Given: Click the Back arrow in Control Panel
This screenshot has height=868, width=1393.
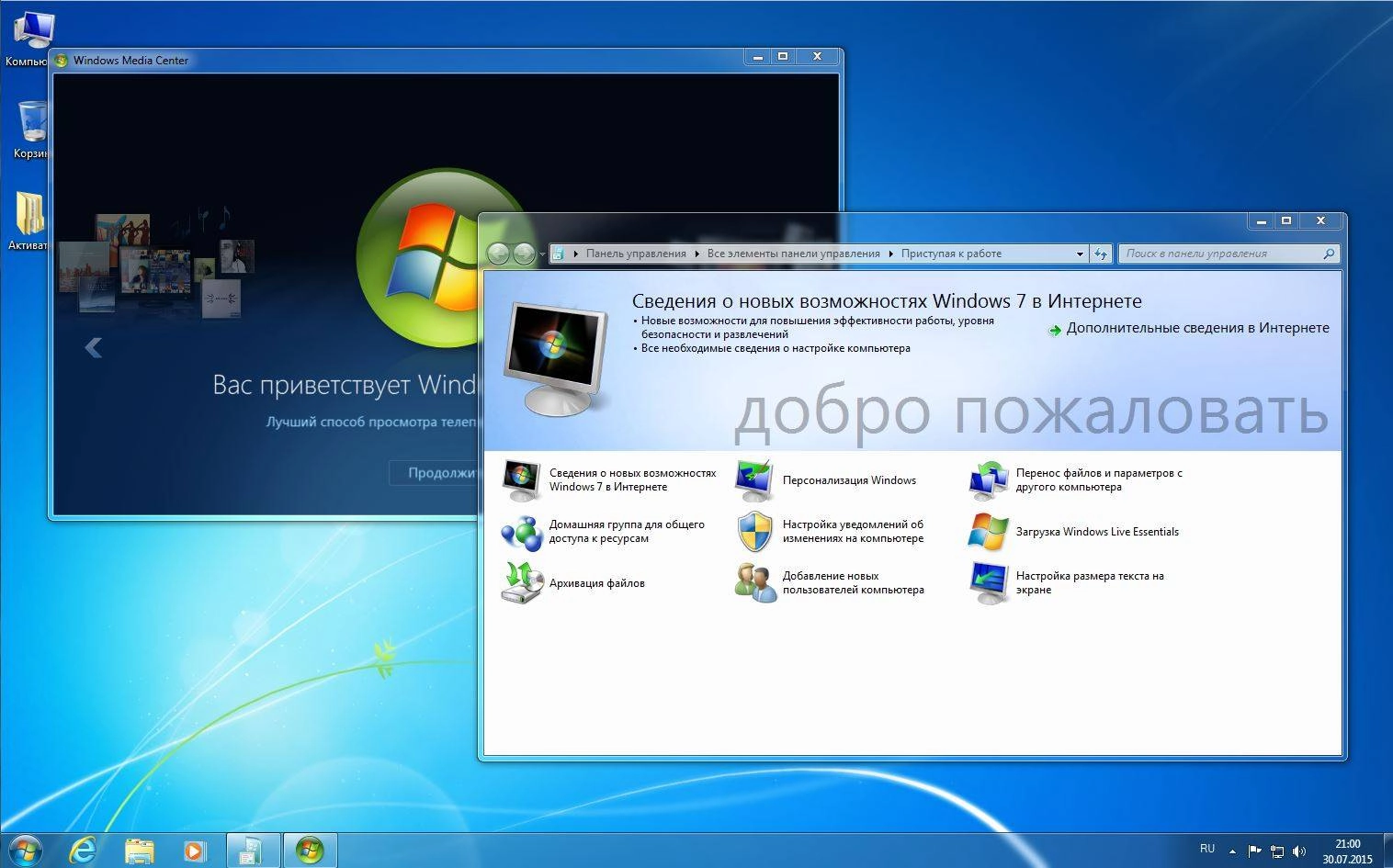Looking at the screenshot, I should coord(498,254).
